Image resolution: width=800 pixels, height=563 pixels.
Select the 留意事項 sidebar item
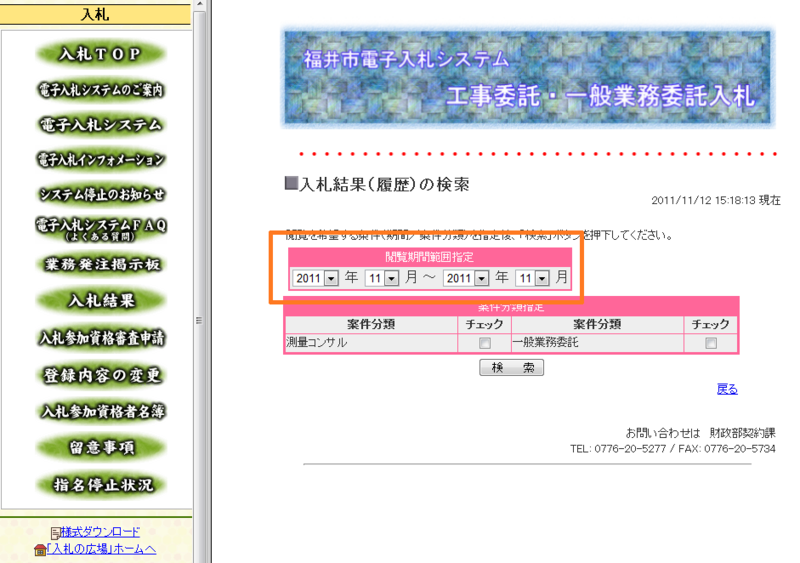102,448
